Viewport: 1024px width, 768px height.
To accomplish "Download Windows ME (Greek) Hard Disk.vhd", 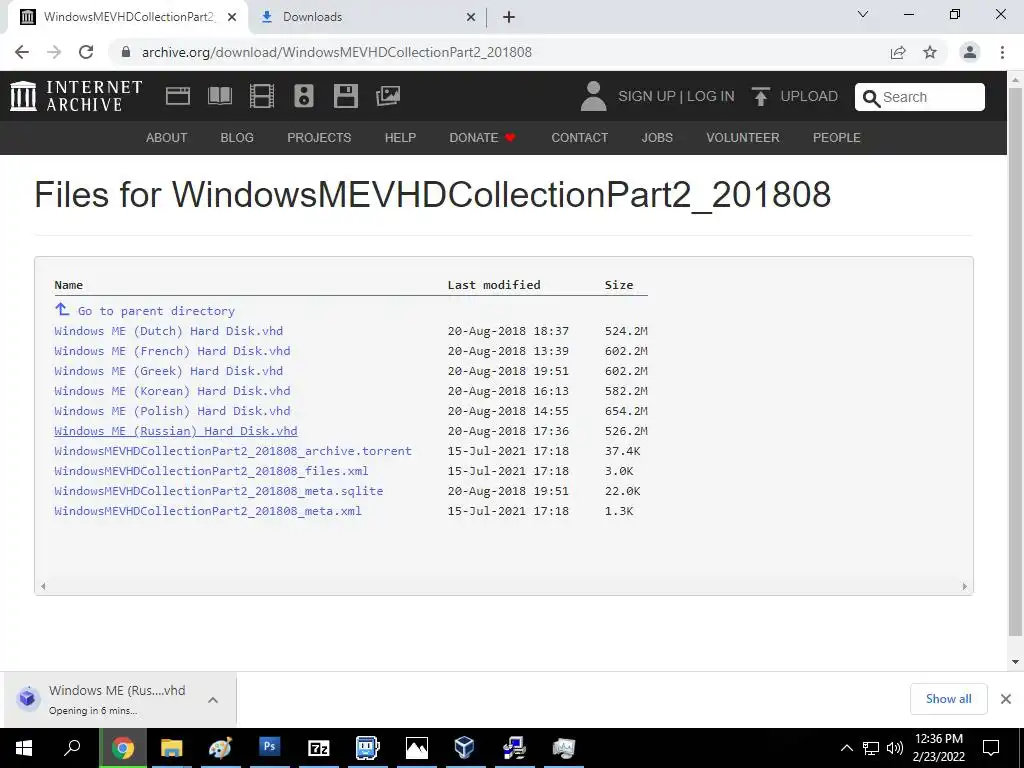I will point(168,371).
